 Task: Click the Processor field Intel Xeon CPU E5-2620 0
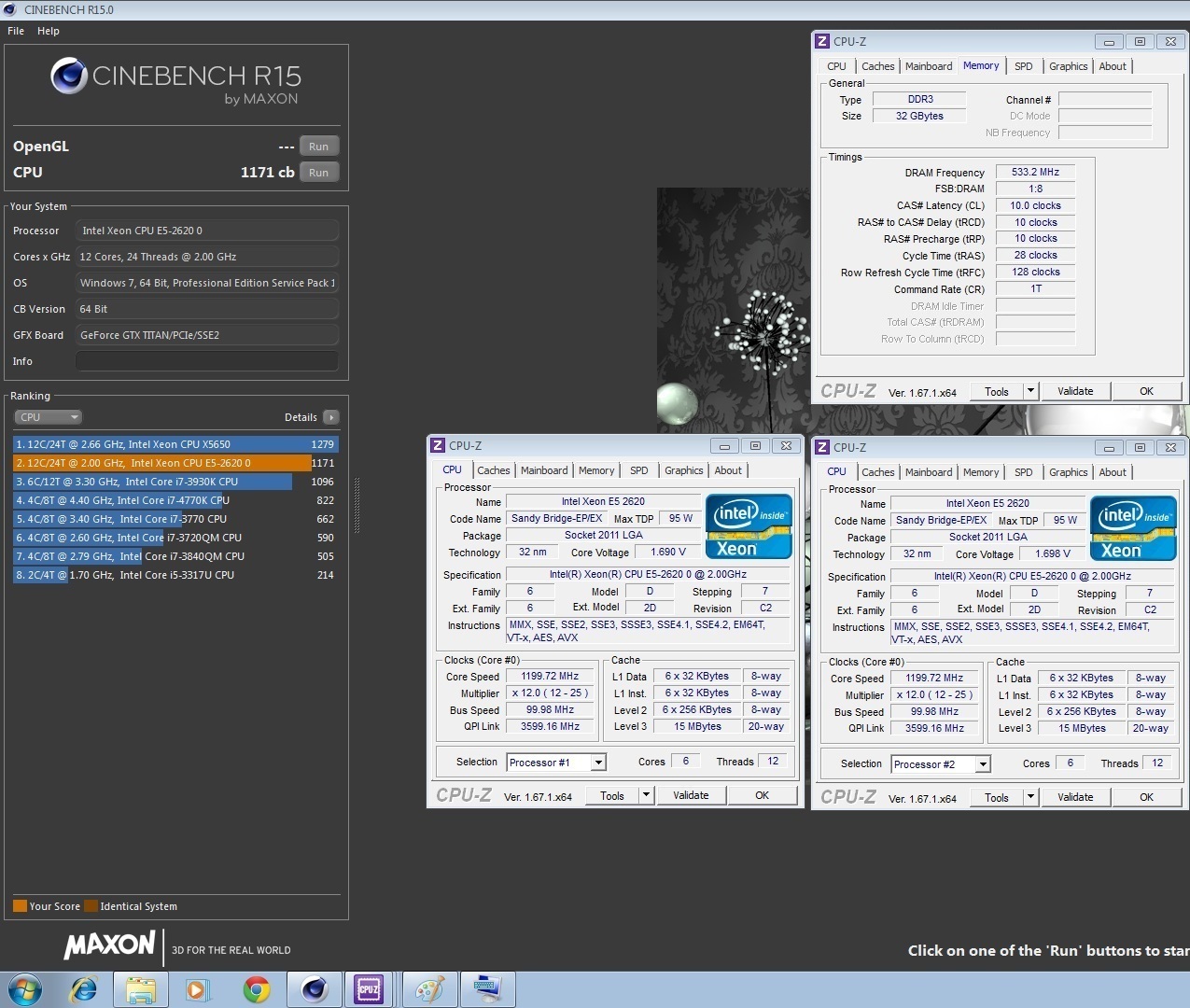[x=207, y=231]
